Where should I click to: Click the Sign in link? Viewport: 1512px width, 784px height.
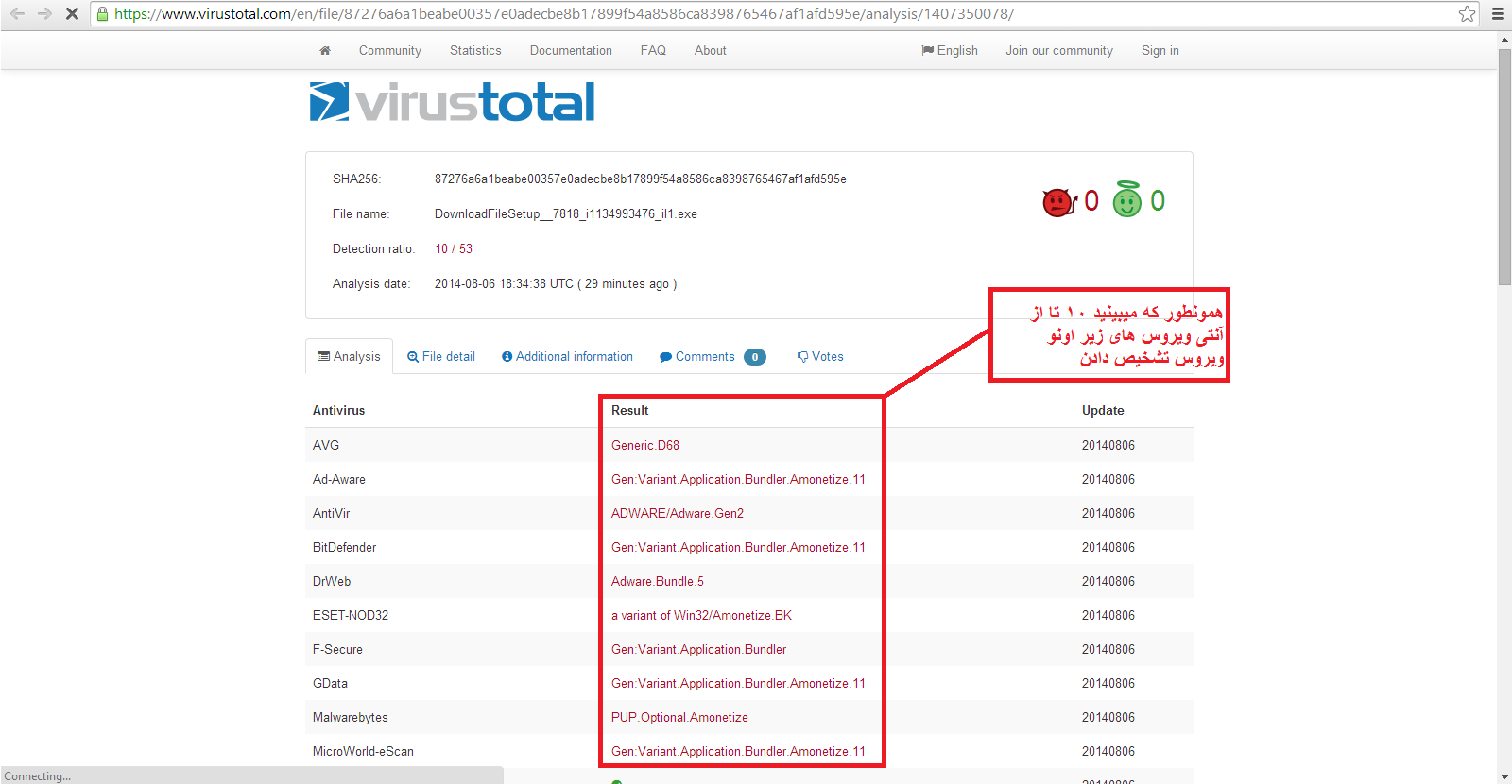[x=1160, y=51]
